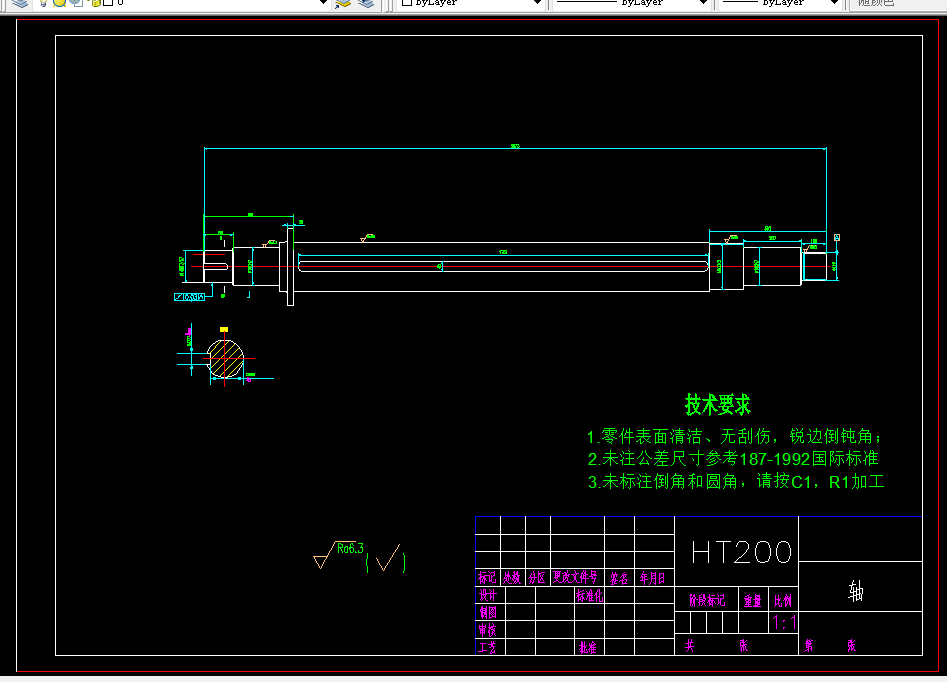Select the 1:1 scale value
Screen dimensions: 947x682
point(783,622)
